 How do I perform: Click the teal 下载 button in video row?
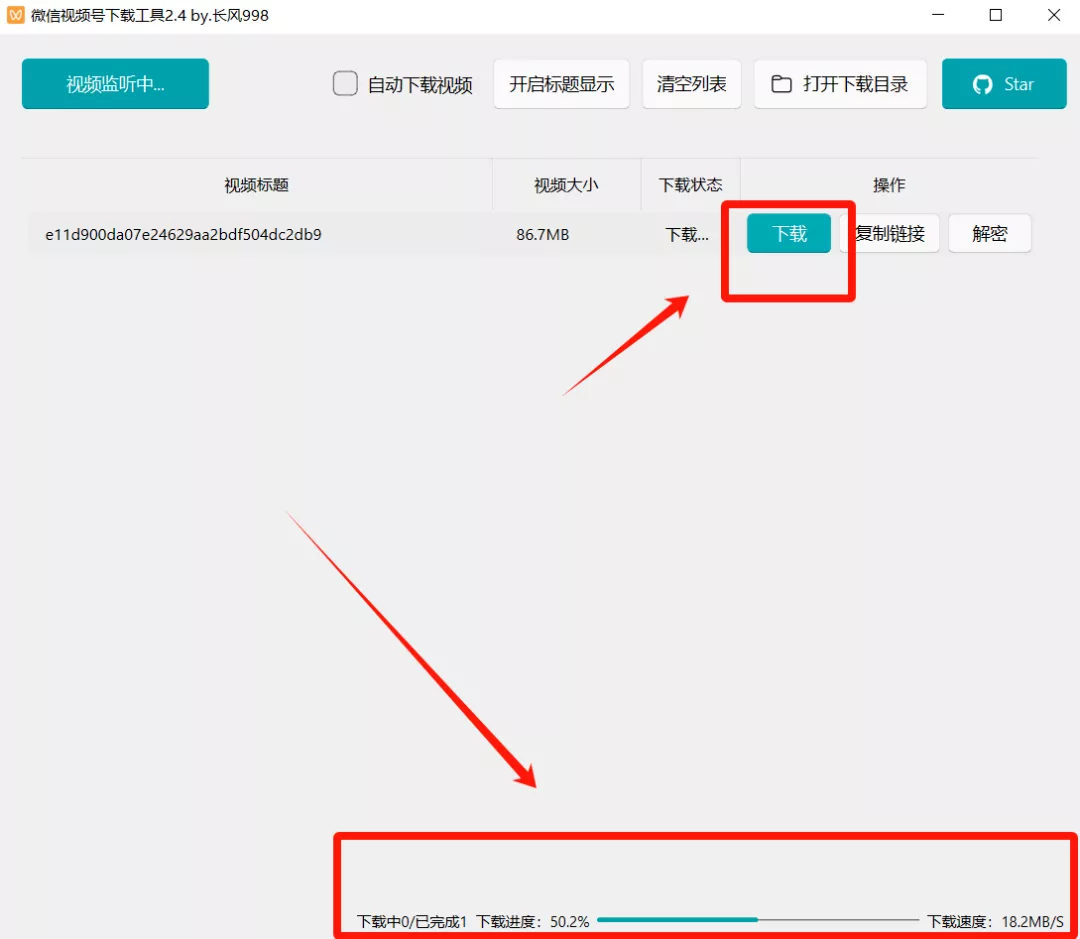coord(789,234)
